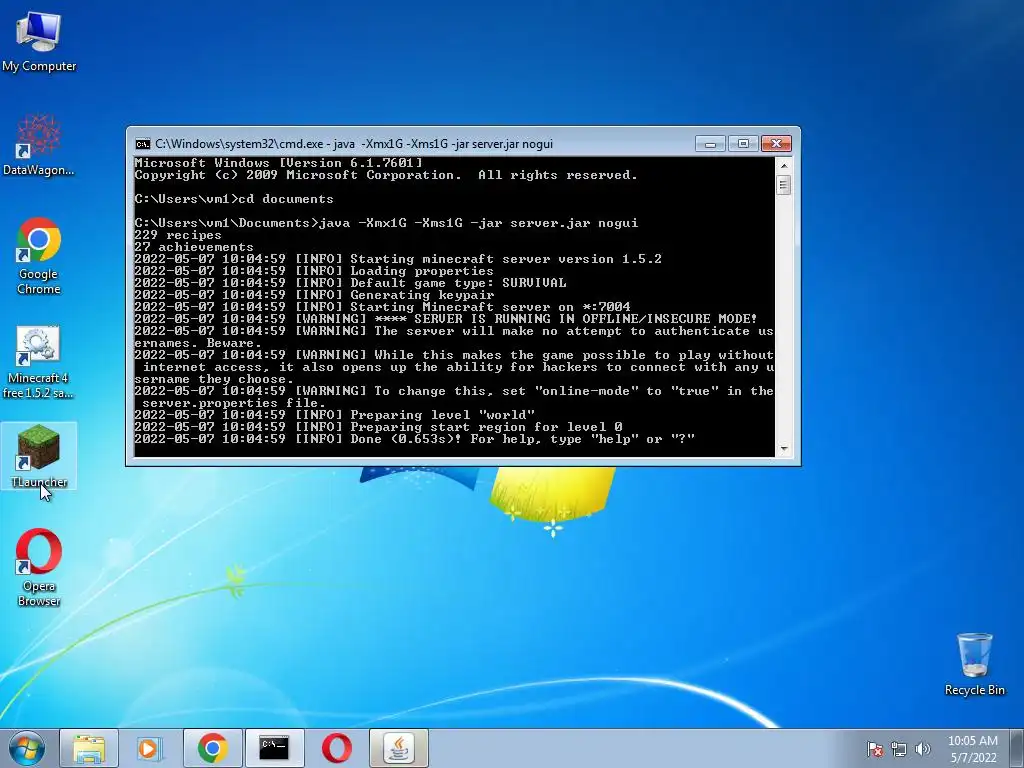Click the 'cd documents' command line
The image size is (1024, 768).
234,199
